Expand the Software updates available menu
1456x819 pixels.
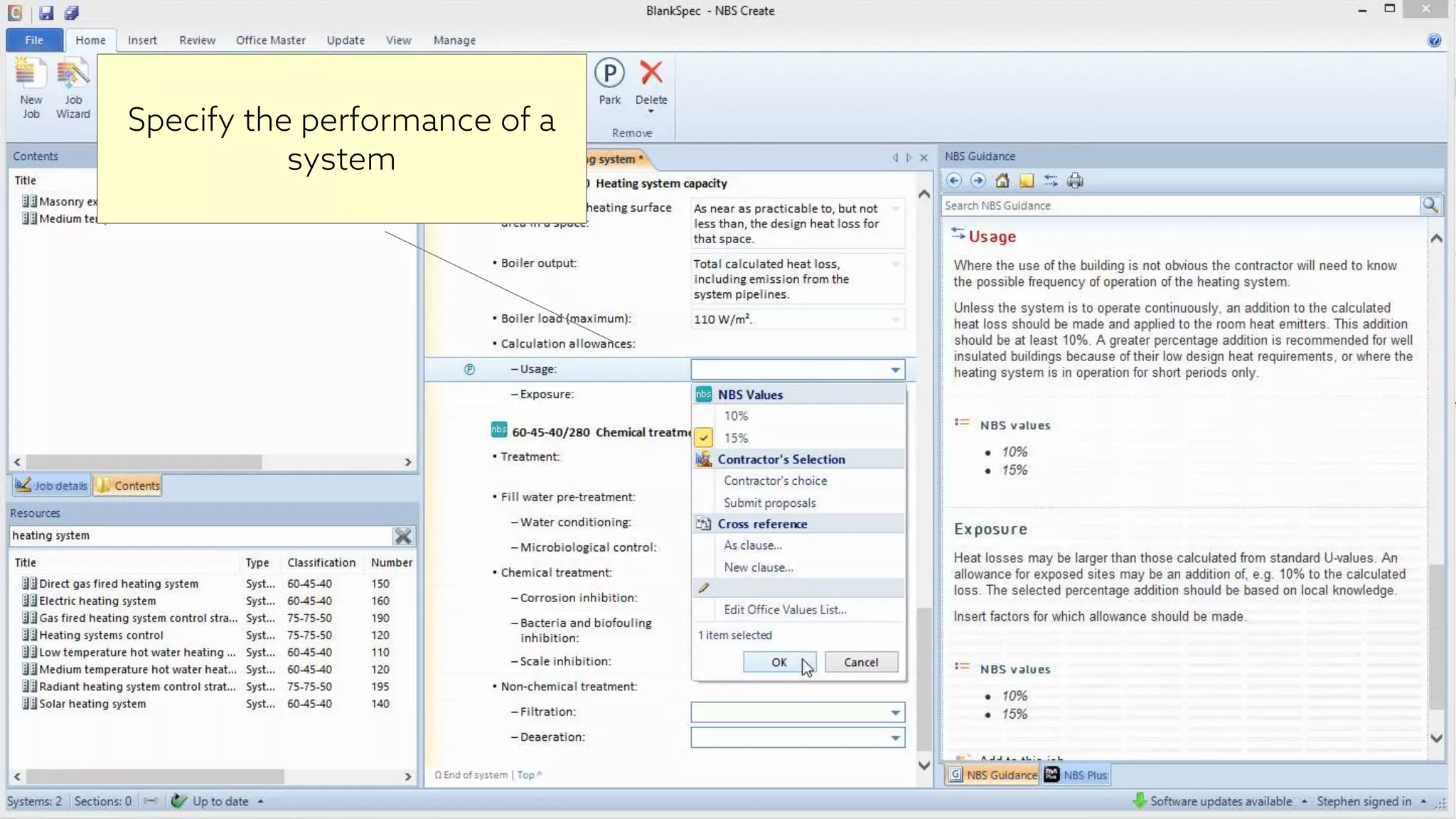tap(1304, 801)
